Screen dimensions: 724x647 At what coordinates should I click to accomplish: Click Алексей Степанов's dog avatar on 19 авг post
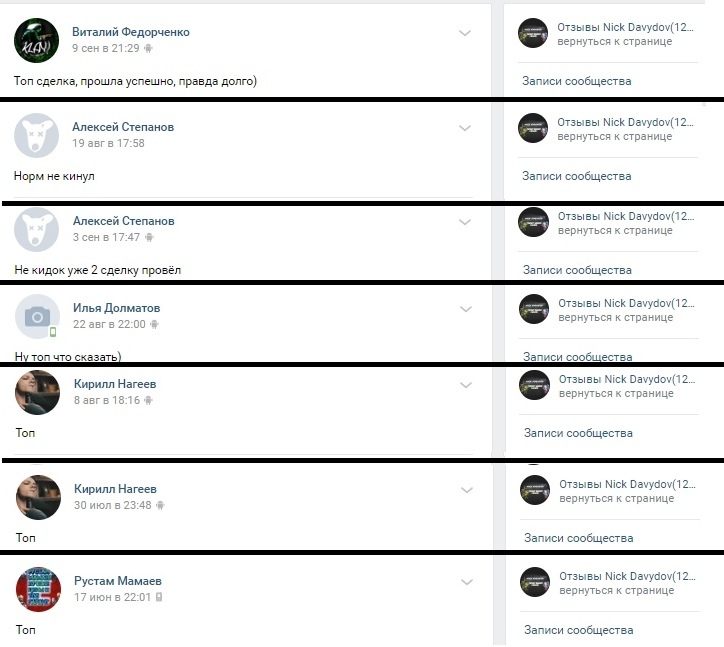pos(36,135)
